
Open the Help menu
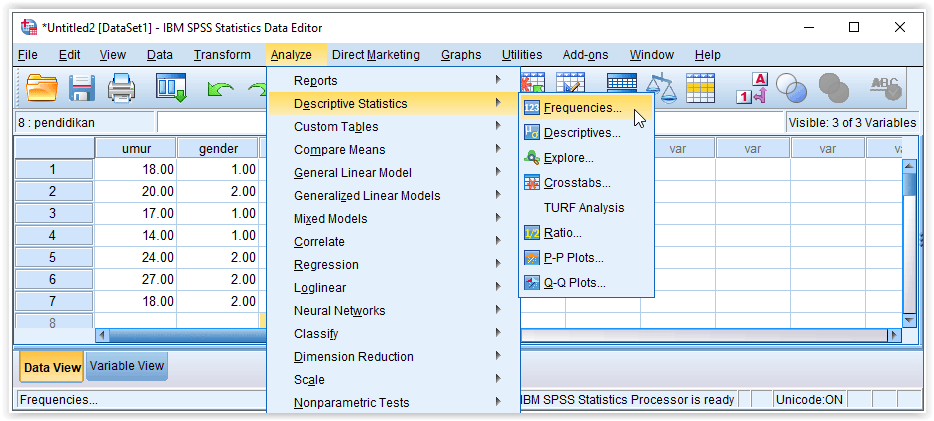[708, 55]
